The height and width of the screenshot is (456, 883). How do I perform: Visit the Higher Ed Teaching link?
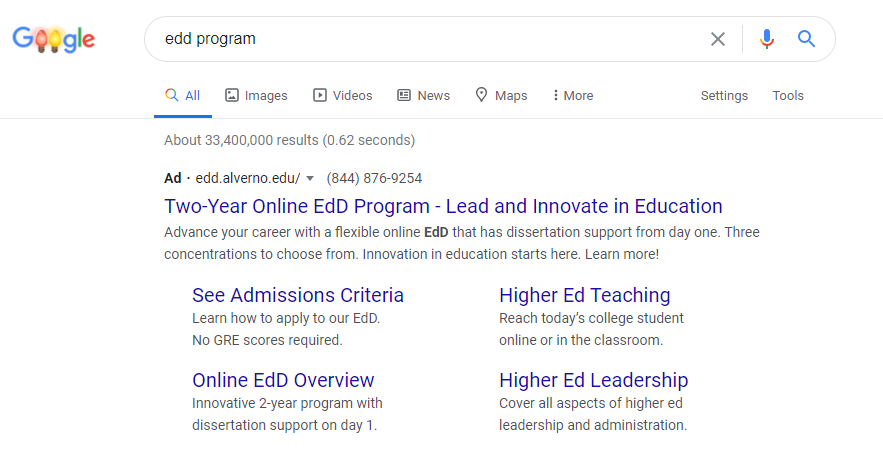click(x=584, y=295)
